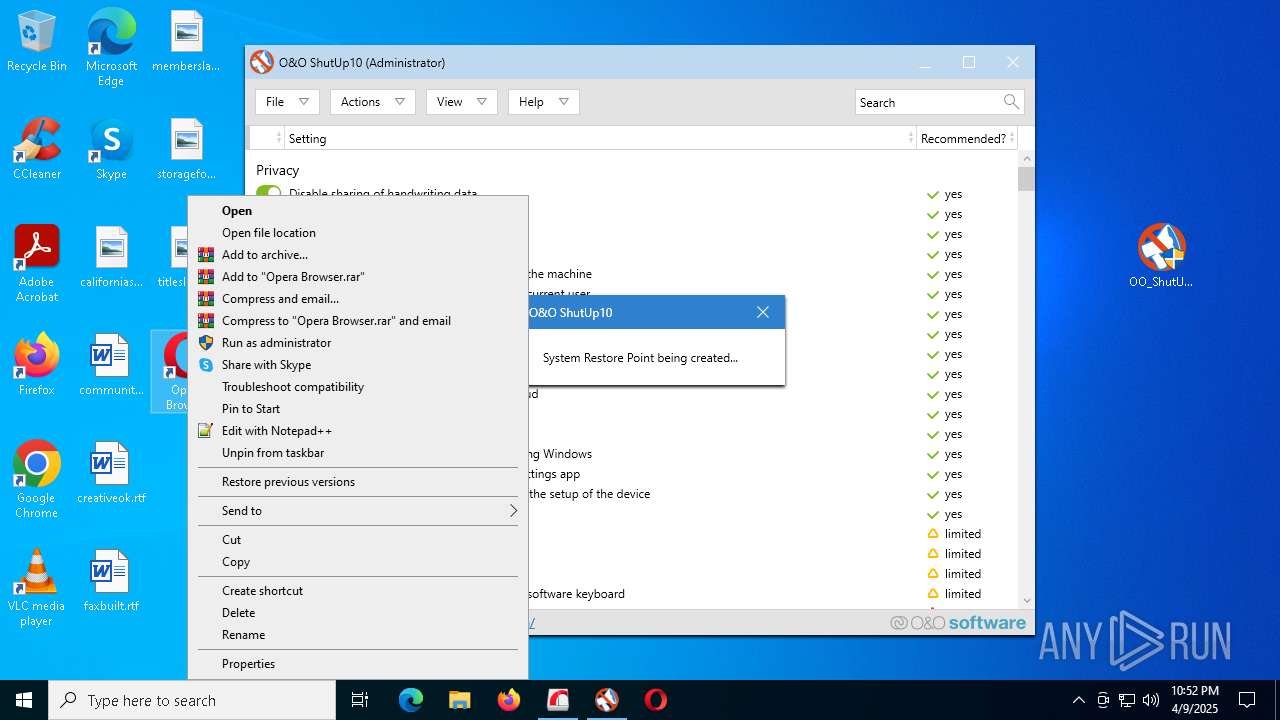Open Firefox desktop shortcut
The image size is (1280, 720).
37,365
